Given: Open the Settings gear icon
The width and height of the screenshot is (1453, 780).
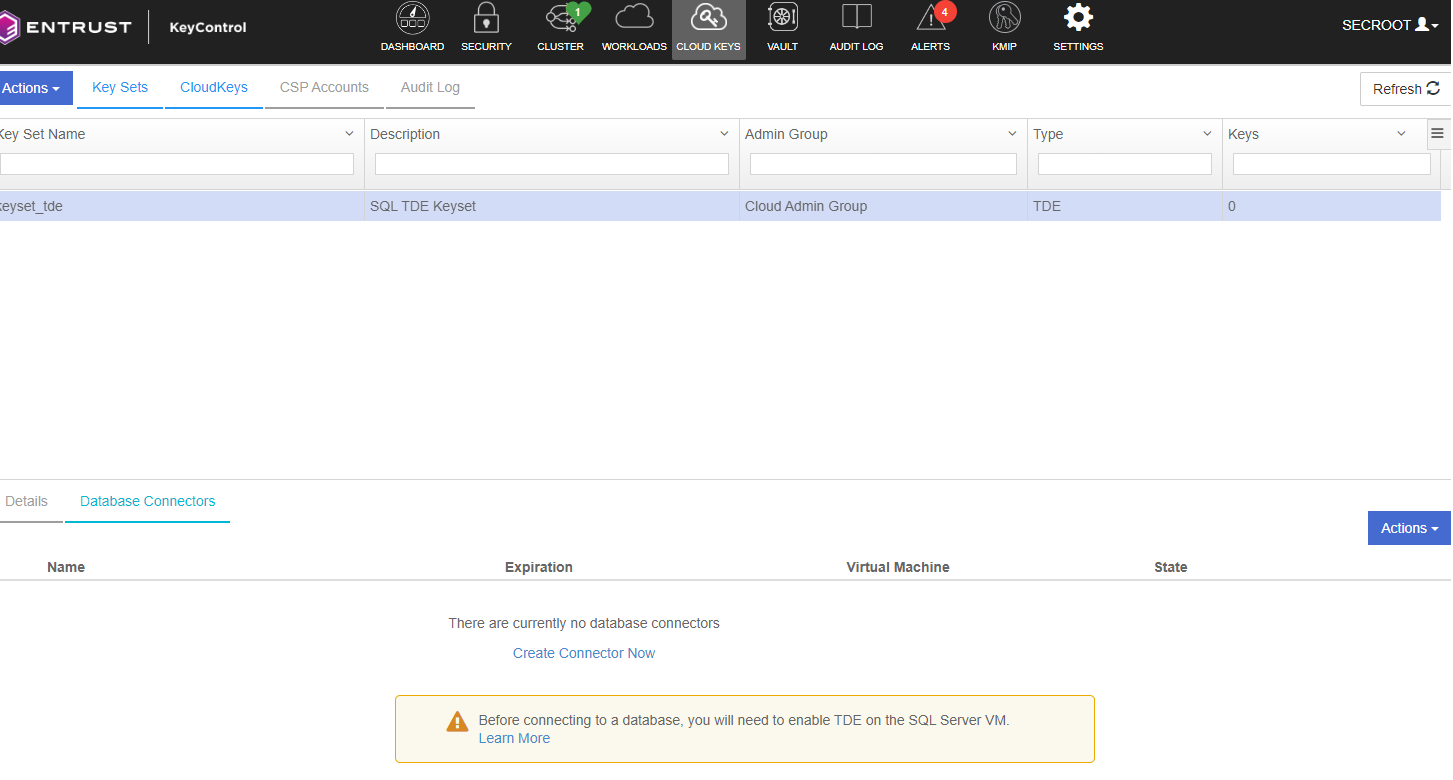Looking at the screenshot, I should [1078, 18].
